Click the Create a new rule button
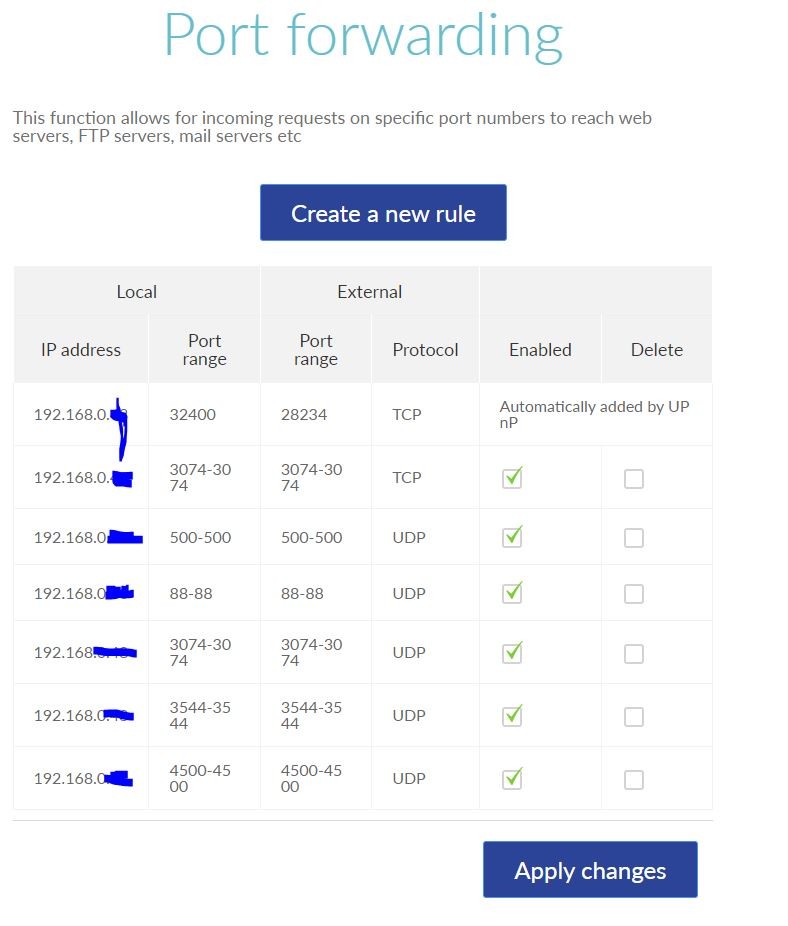This screenshot has width=788, height=926. [x=383, y=213]
